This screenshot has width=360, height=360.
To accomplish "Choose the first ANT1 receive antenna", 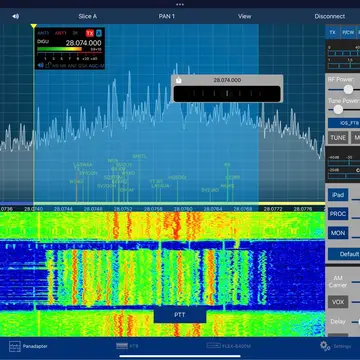I will tap(43, 33).
